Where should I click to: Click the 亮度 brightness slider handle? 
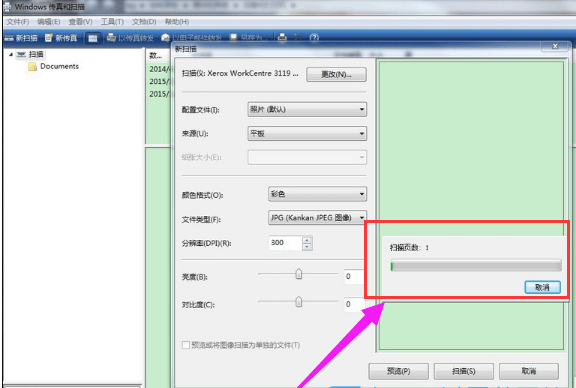[299, 274]
